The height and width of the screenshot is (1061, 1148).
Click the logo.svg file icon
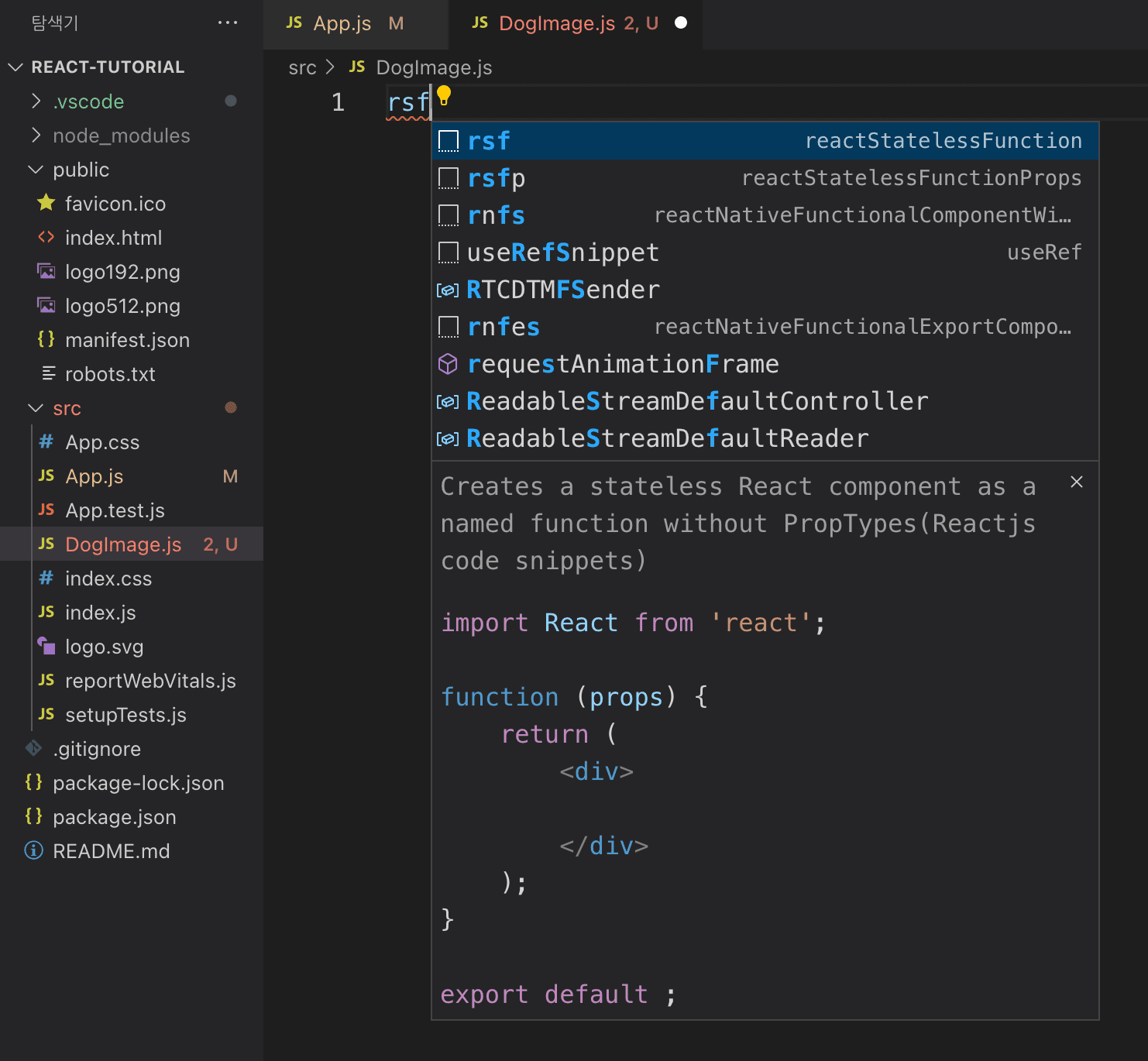46,646
